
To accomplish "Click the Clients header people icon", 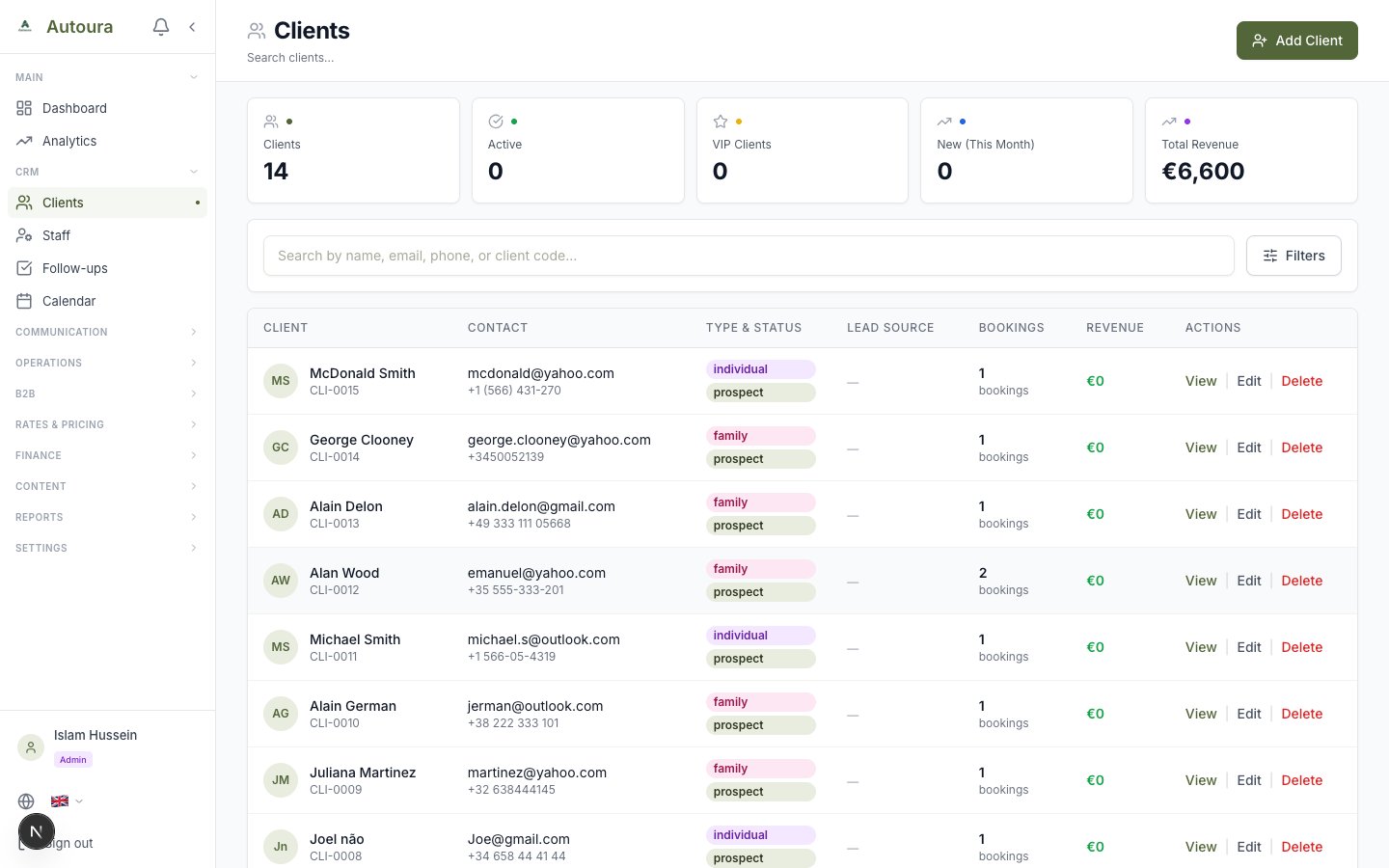I will click(x=257, y=31).
